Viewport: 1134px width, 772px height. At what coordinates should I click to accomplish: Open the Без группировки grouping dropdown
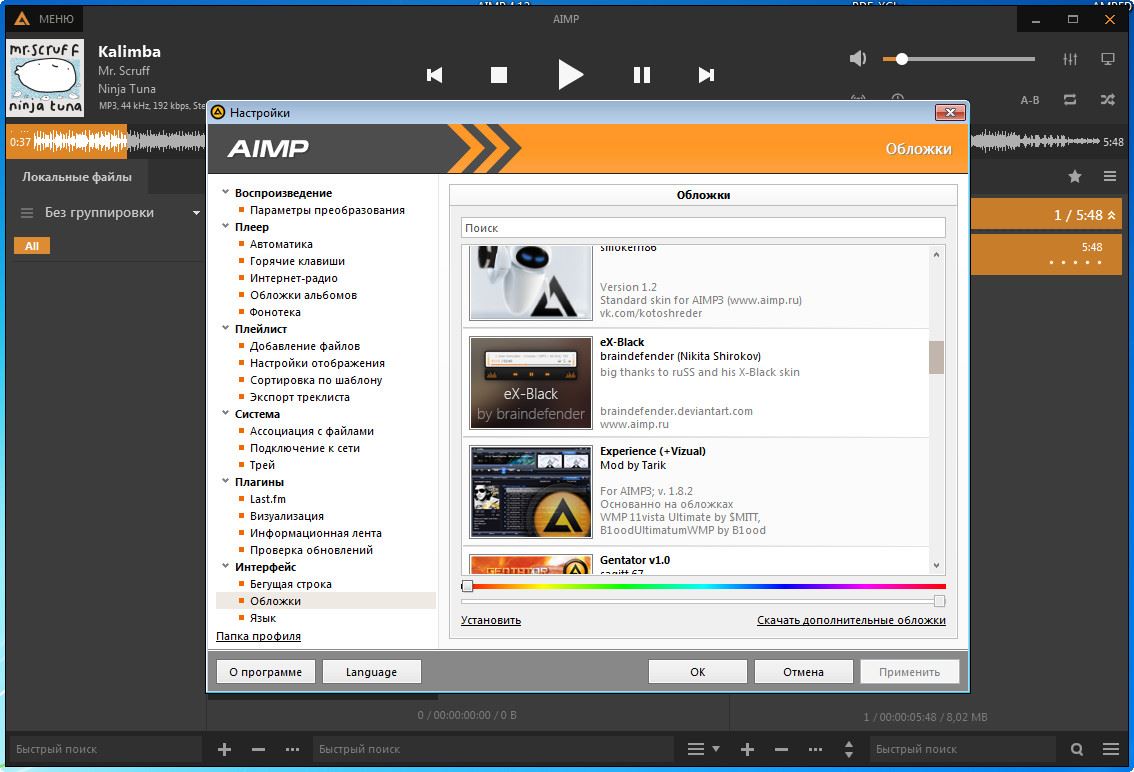(110, 213)
